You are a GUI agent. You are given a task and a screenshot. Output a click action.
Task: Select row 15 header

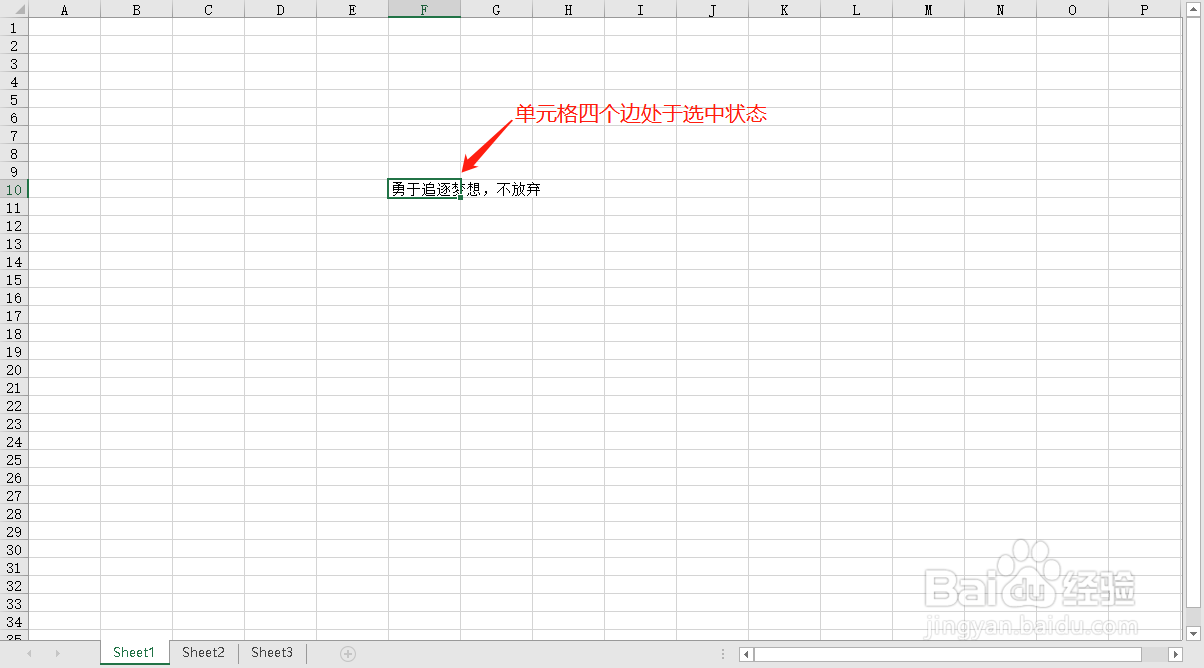click(x=14, y=279)
